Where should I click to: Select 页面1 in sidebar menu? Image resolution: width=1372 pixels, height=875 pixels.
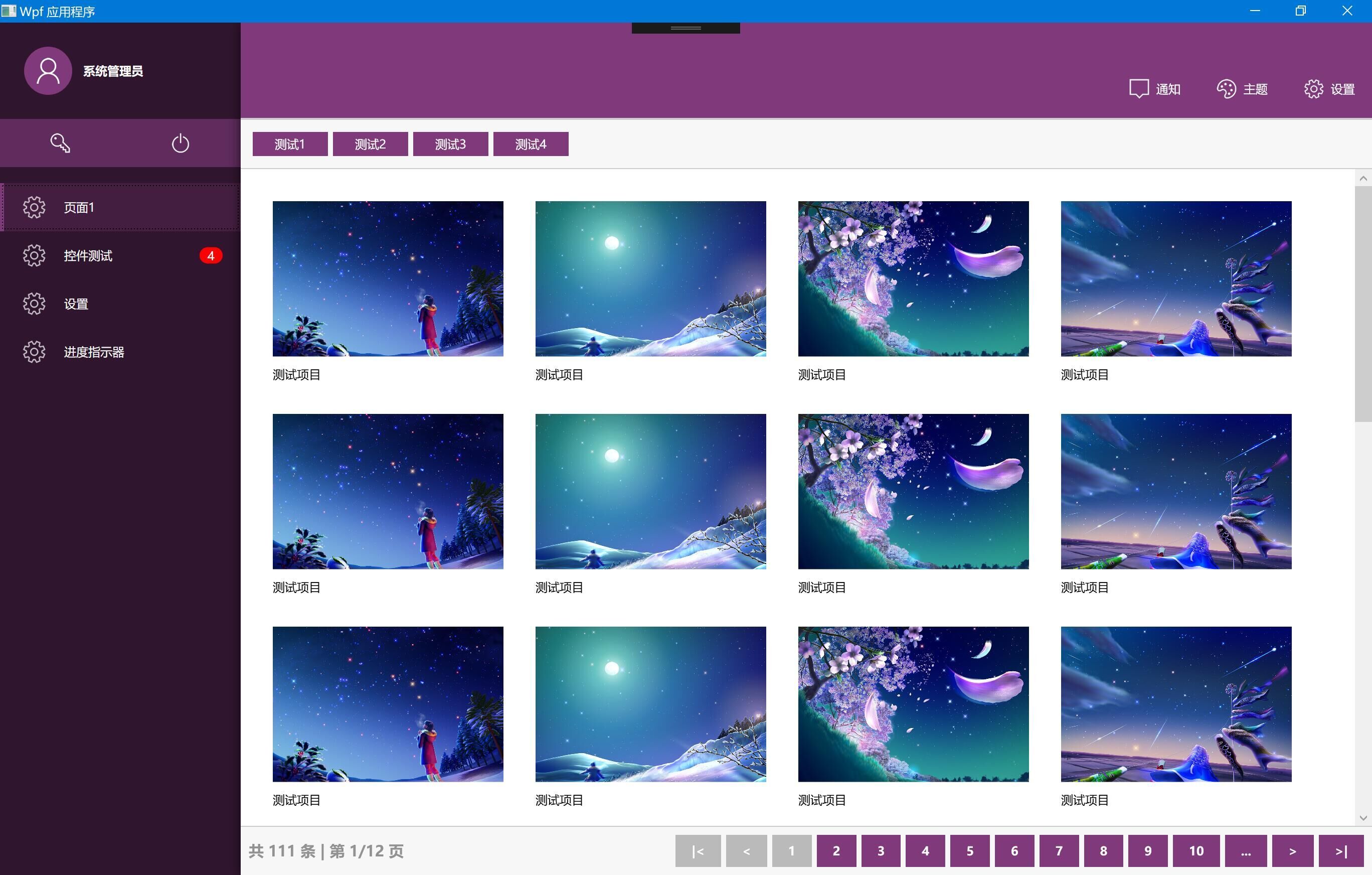[x=120, y=208]
